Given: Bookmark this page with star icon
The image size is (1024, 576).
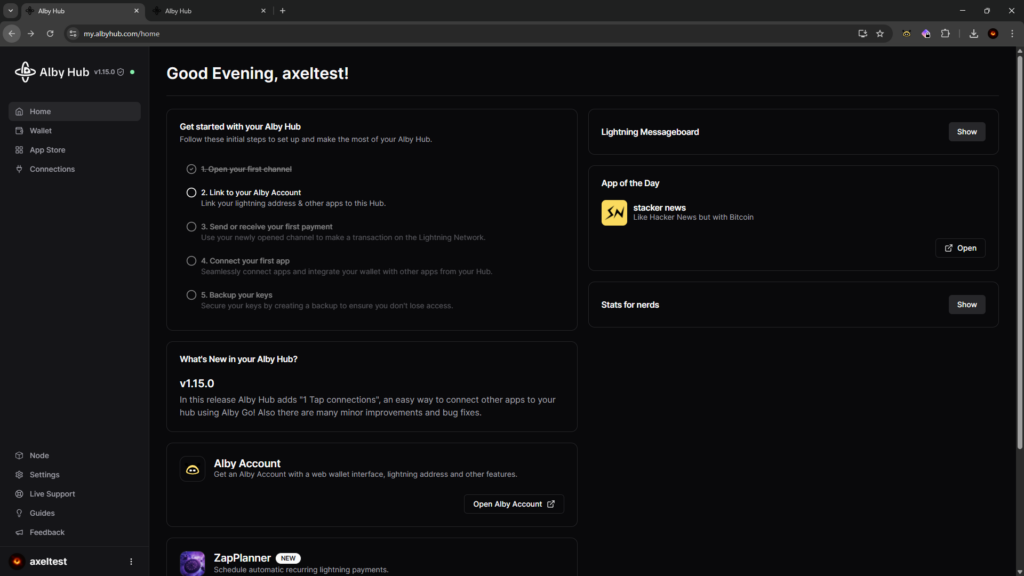Looking at the screenshot, I should (880, 33).
